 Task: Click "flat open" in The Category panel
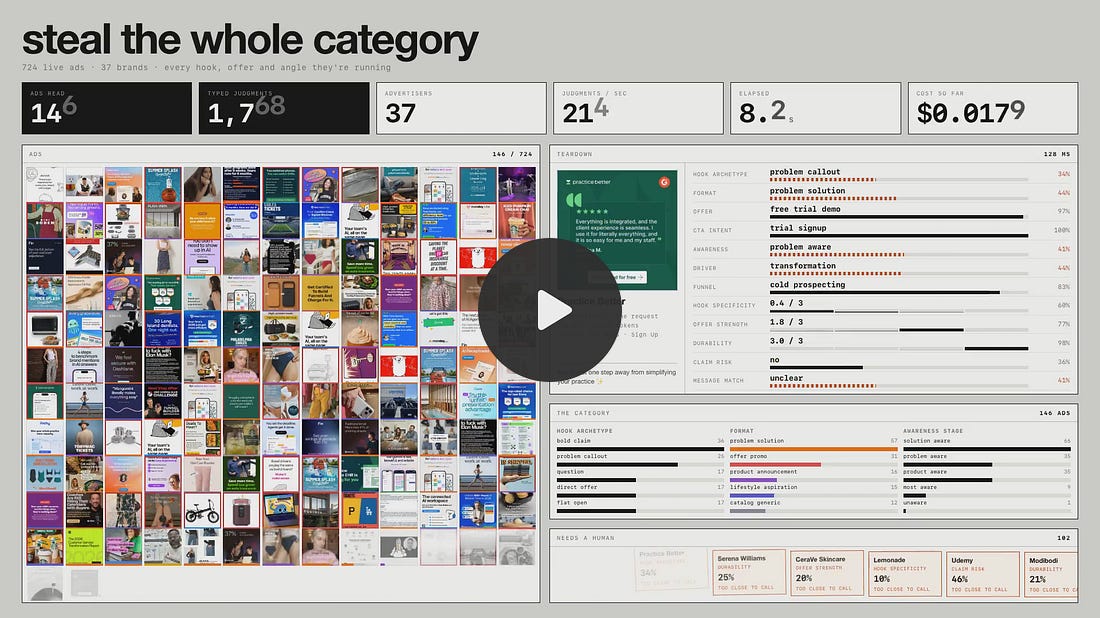572,502
